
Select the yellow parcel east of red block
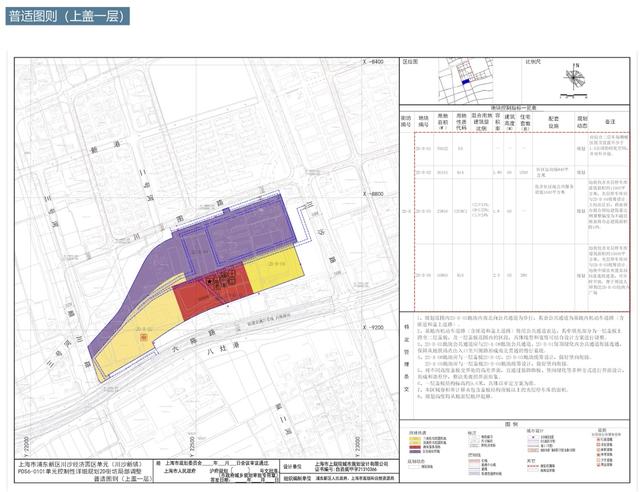[x=275, y=272]
